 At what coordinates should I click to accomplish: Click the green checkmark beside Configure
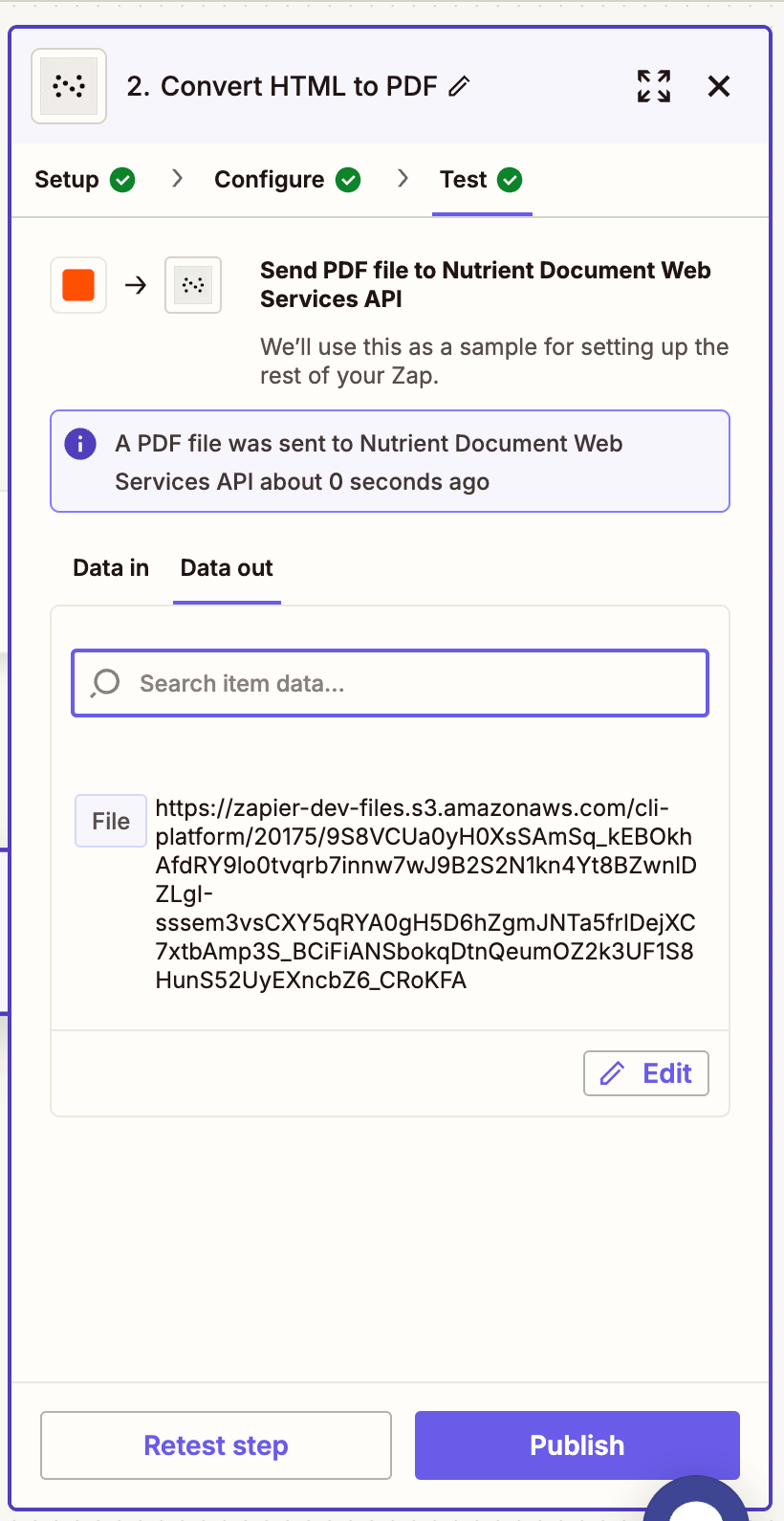click(x=348, y=180)
